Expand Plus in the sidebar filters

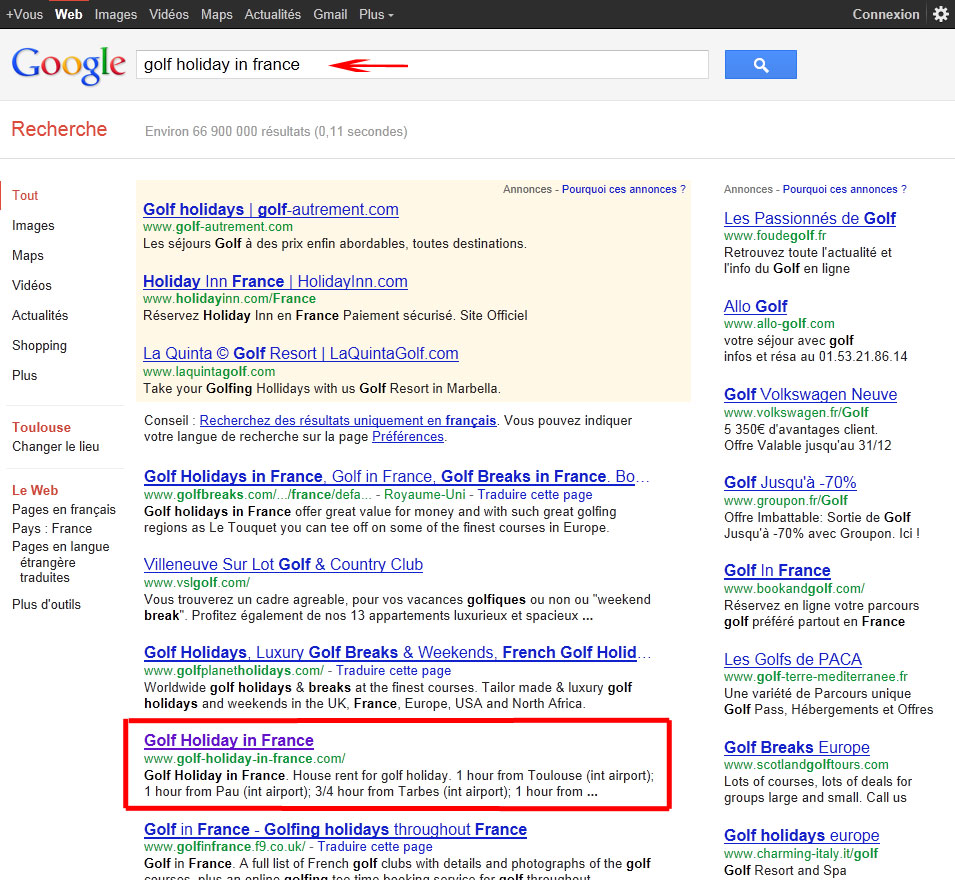(24, 375)
